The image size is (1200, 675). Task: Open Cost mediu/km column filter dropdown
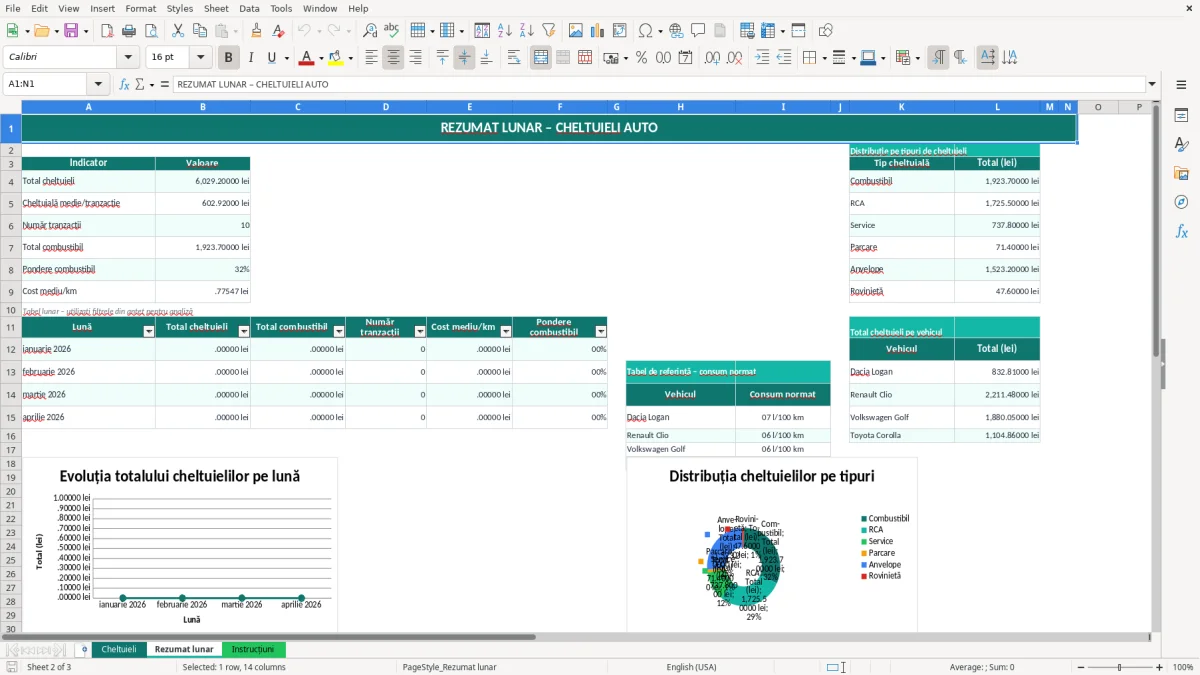tap(506, 331)
